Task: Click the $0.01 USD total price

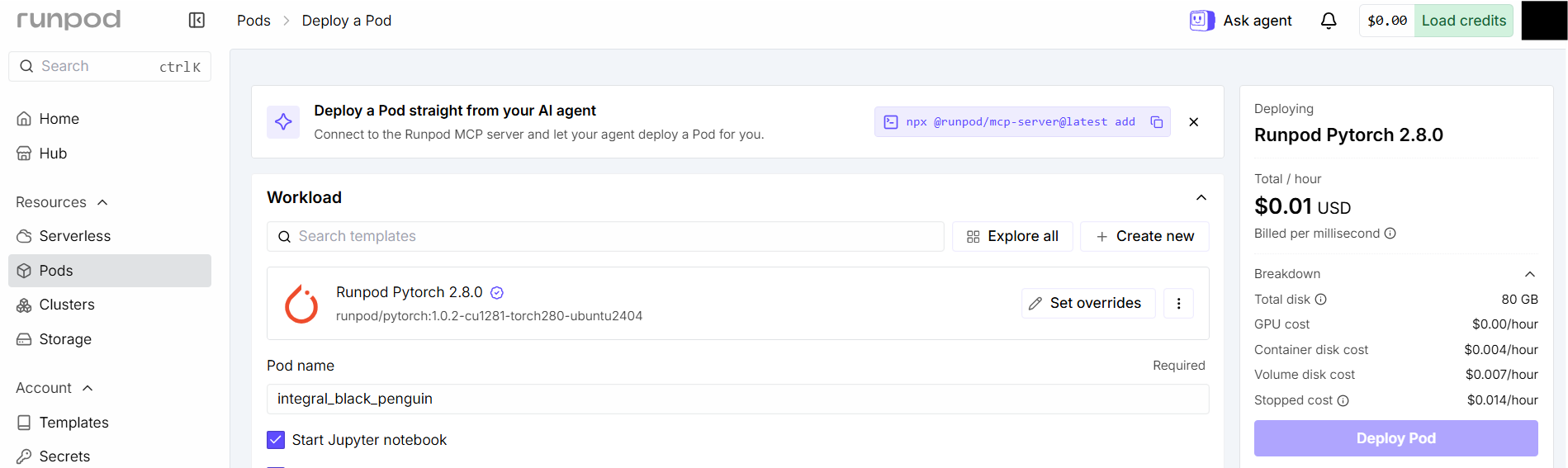Action: 1302,206
